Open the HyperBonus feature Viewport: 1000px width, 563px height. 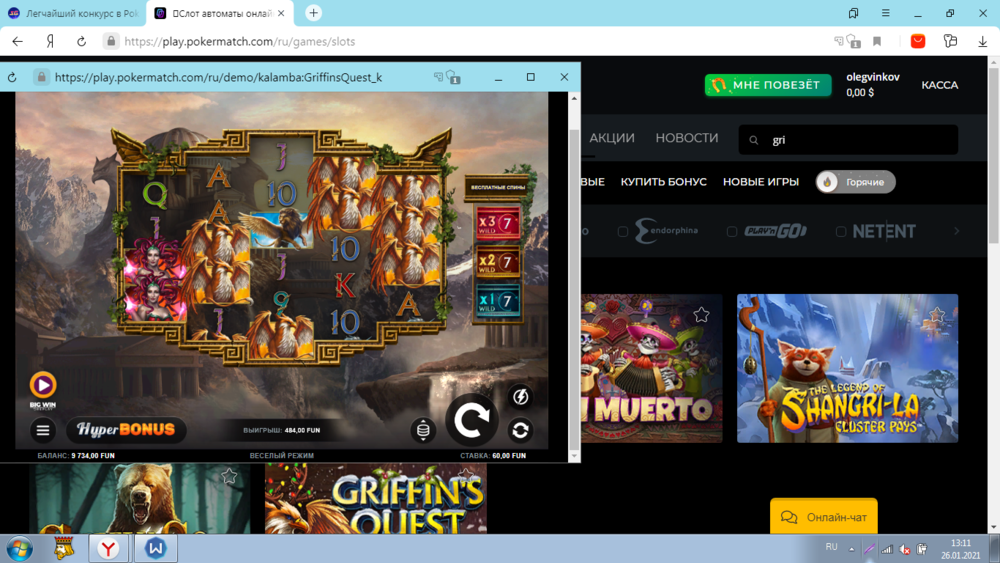point(126,430)
